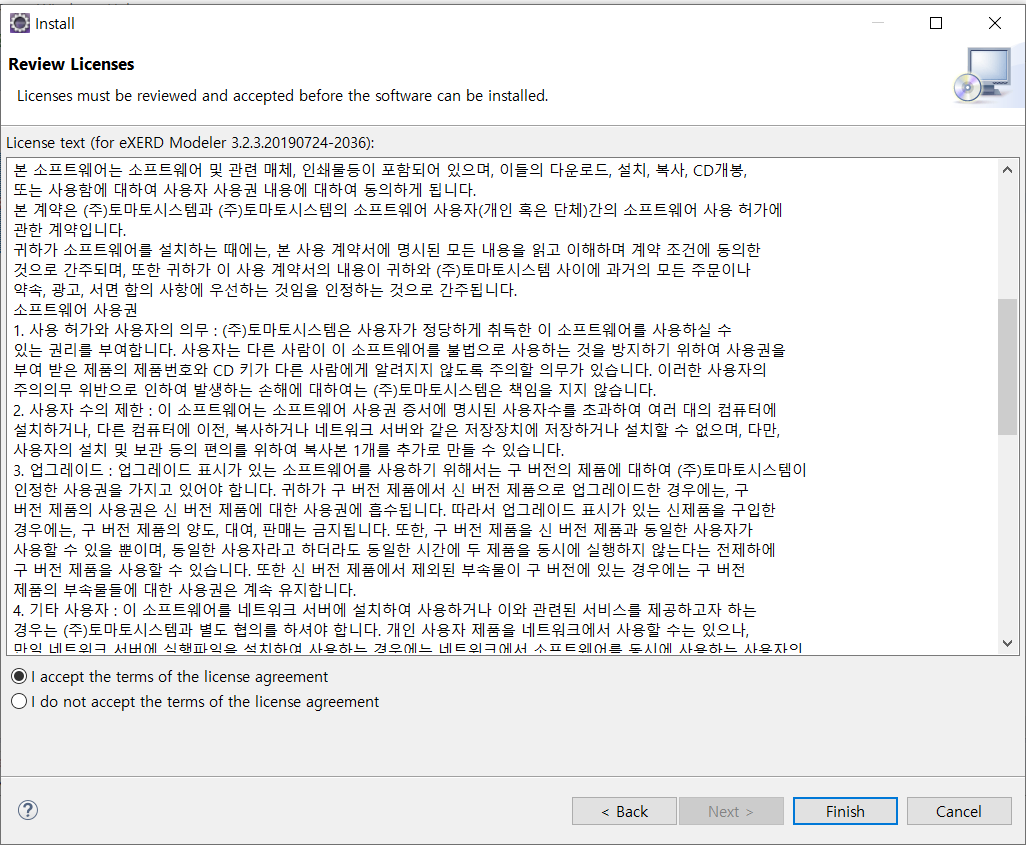Viewport: 1026px width, 845px height.
Task: Click the Cancel button
Action: (959, 811)
